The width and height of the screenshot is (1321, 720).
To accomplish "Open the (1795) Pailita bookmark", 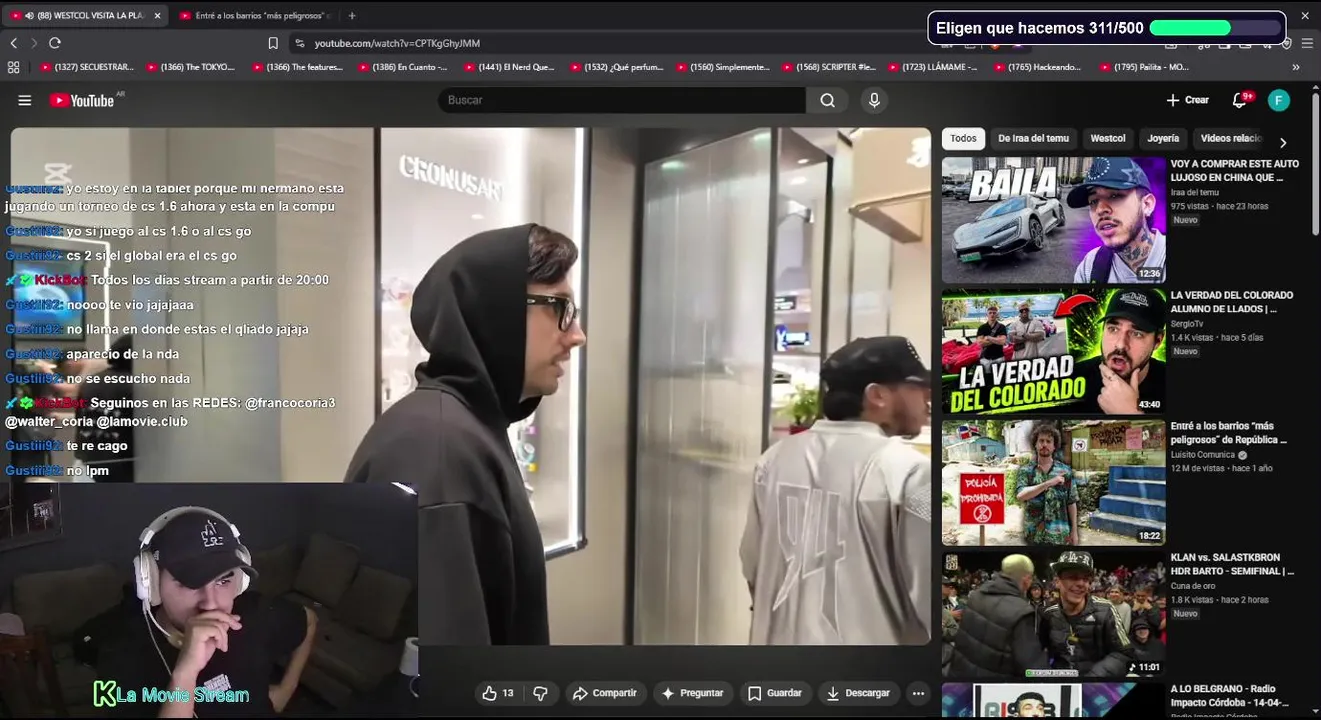I will point(1144,67).
